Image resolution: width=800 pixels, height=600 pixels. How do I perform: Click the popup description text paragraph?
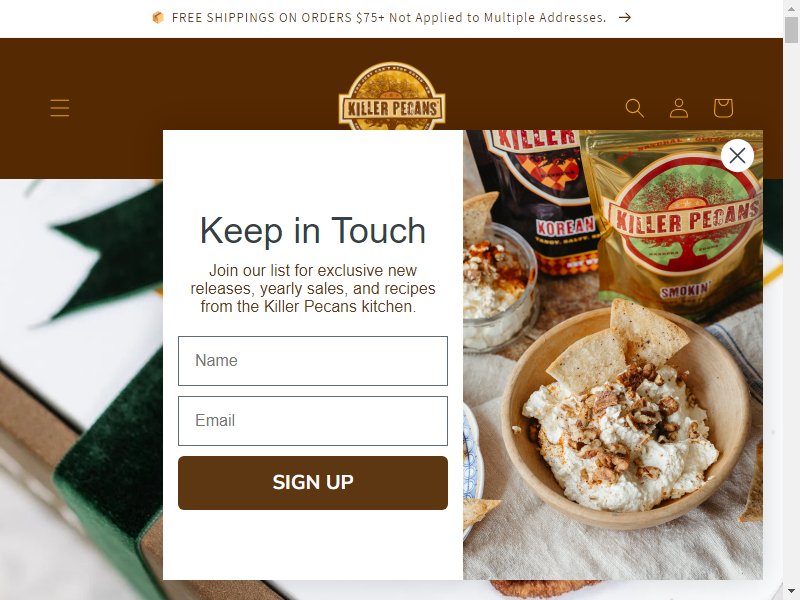point(313,288)
